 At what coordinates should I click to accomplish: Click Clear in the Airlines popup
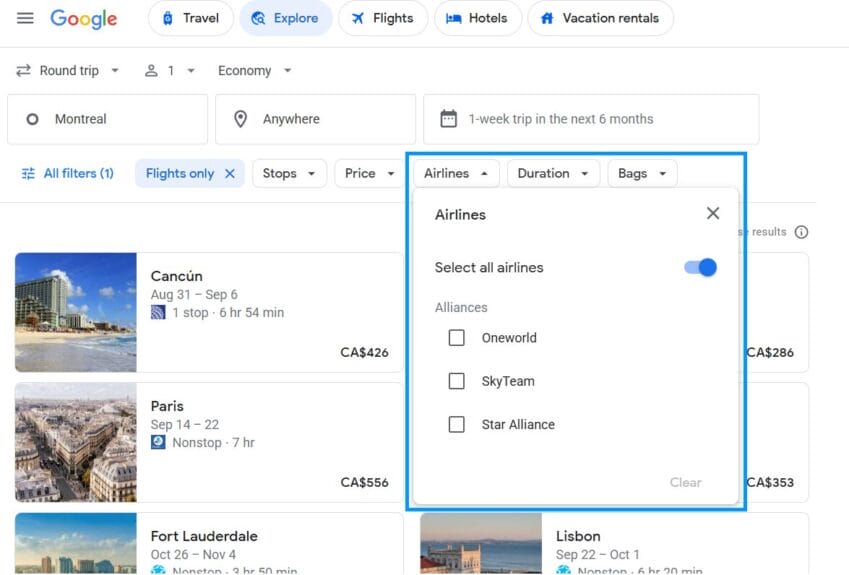pyautogui.click(x=685, y=482)
